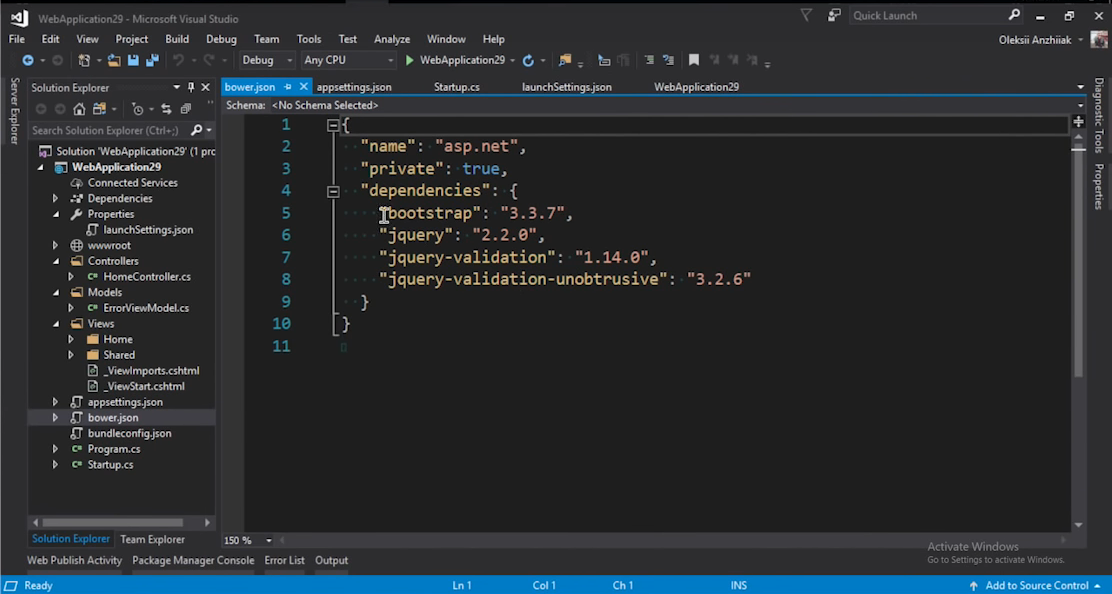Click the Undo toolbar arrow
The width and height of the screenshot is (1112, 594).
178,60
